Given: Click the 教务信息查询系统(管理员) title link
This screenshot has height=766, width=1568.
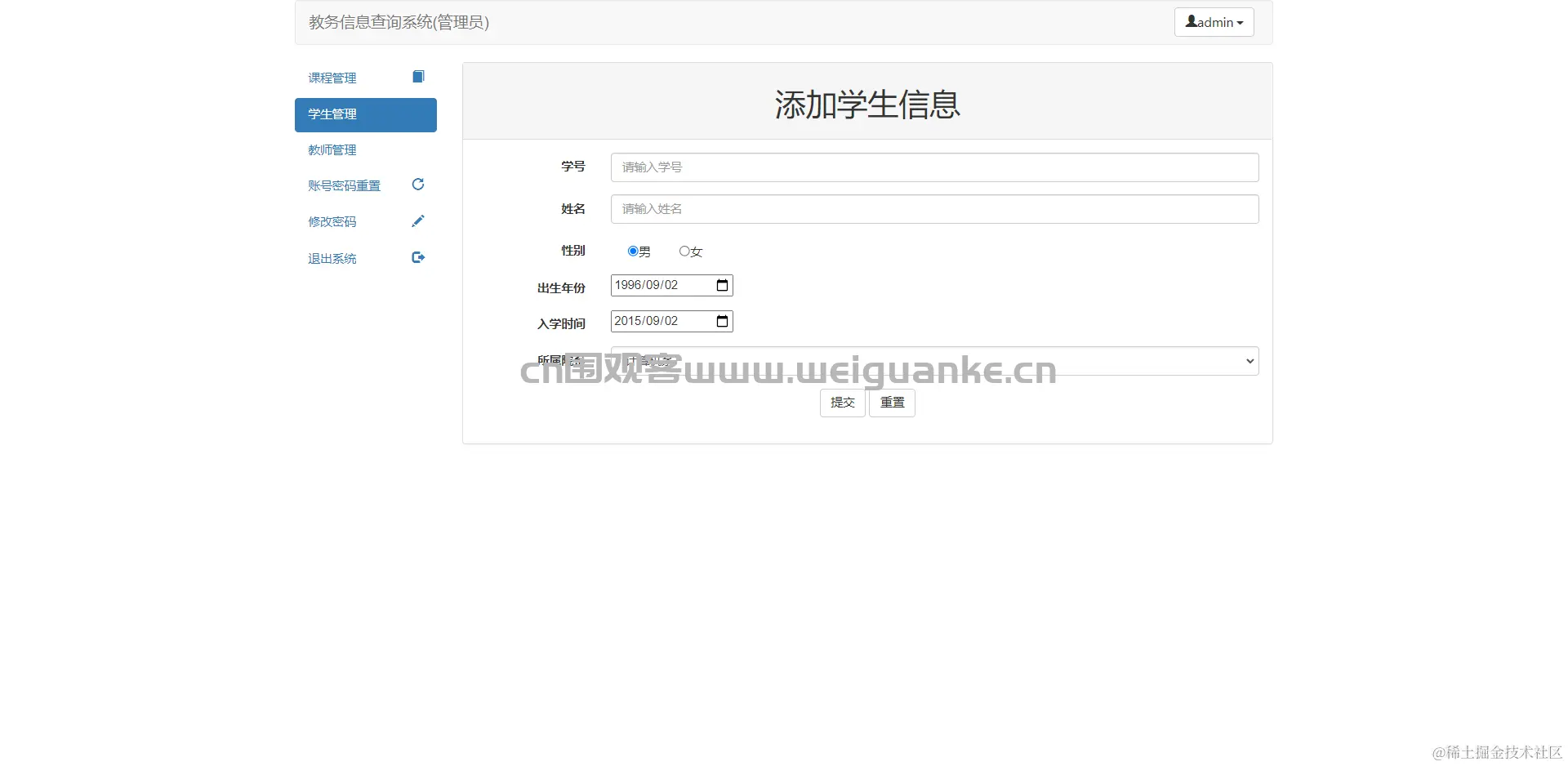Looking at the screenshot, I should click(x=399, y=22).
